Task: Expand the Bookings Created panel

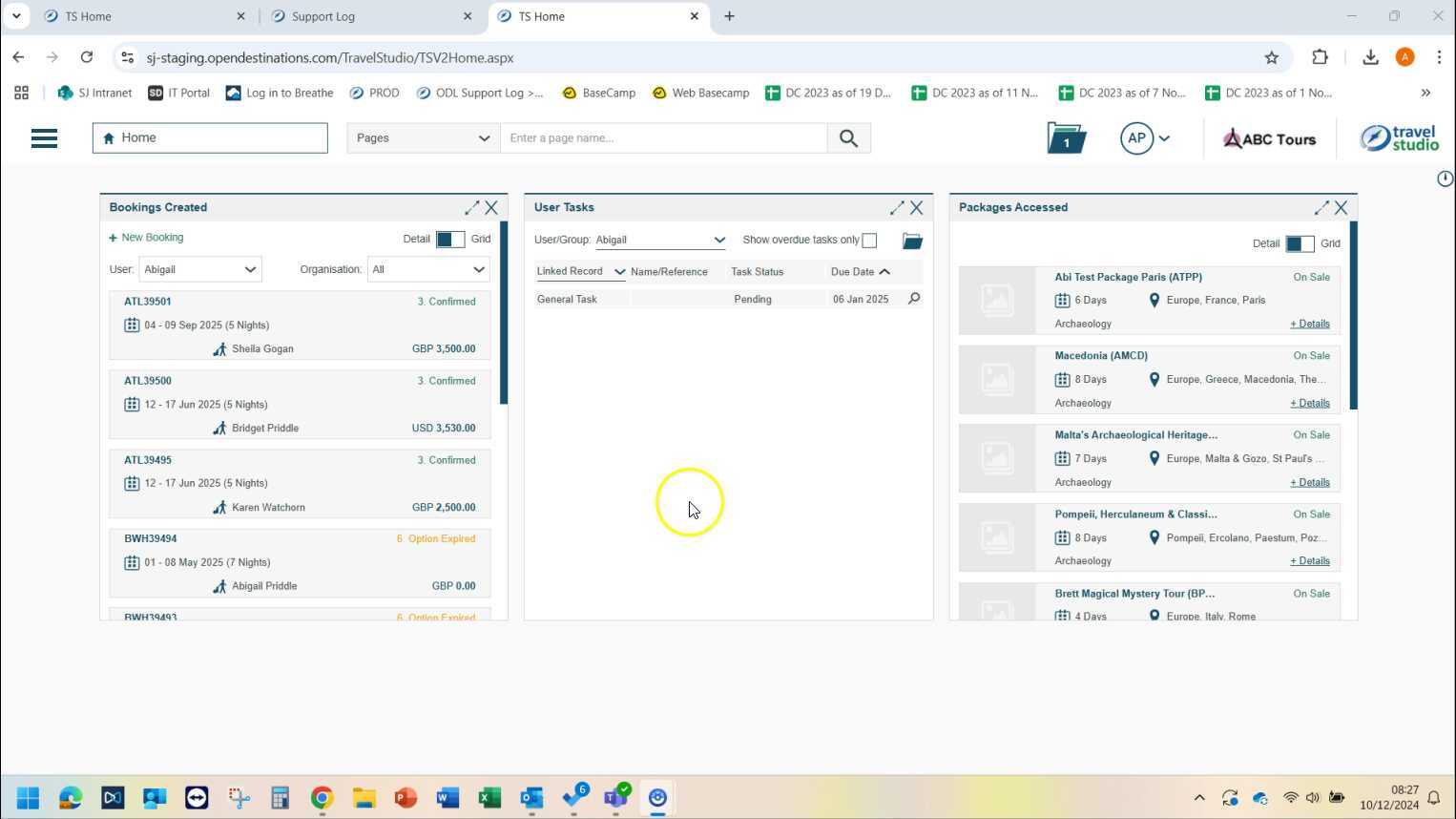Action: click(471, 207)
